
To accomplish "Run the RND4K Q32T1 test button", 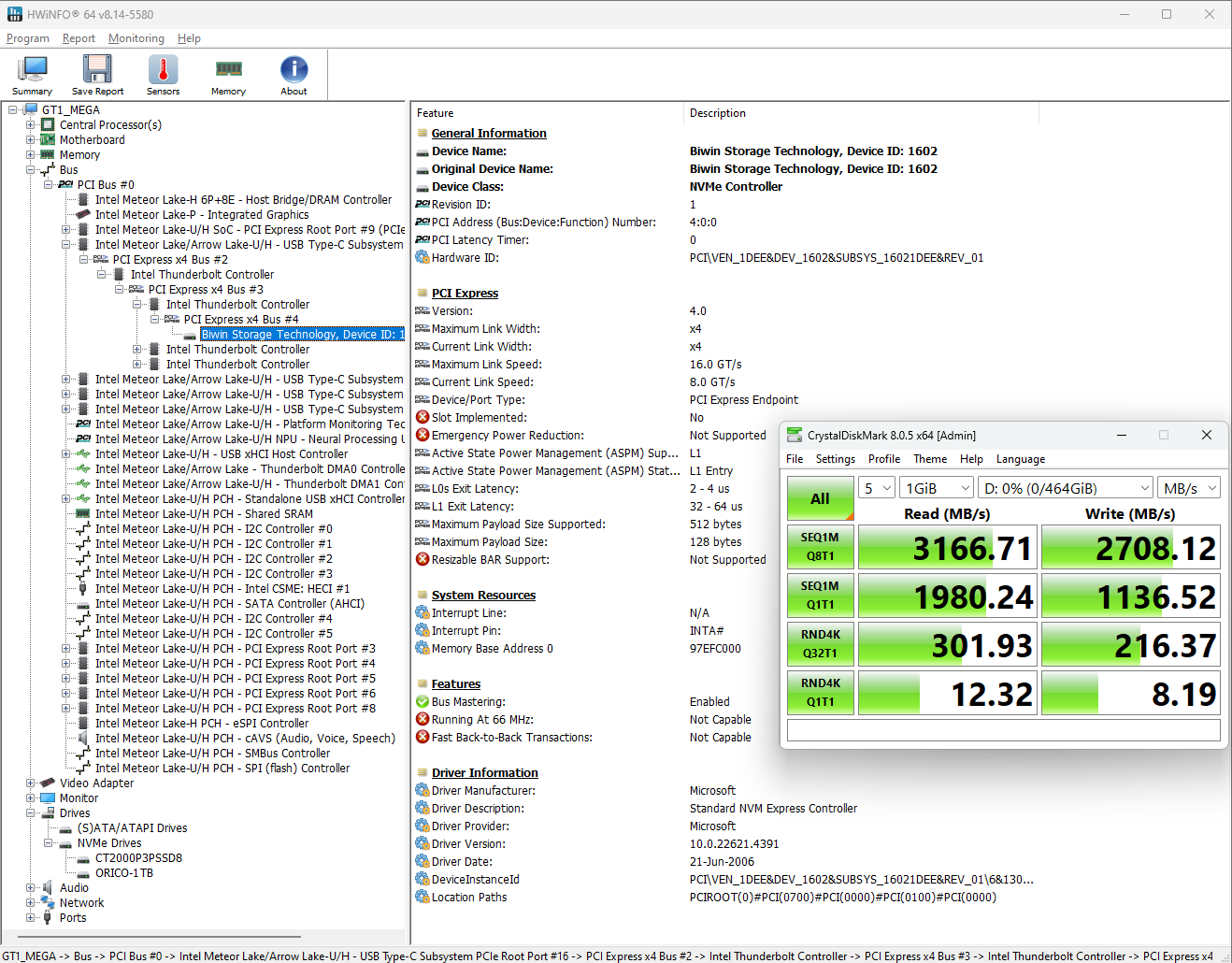I will tap(820, 644).
